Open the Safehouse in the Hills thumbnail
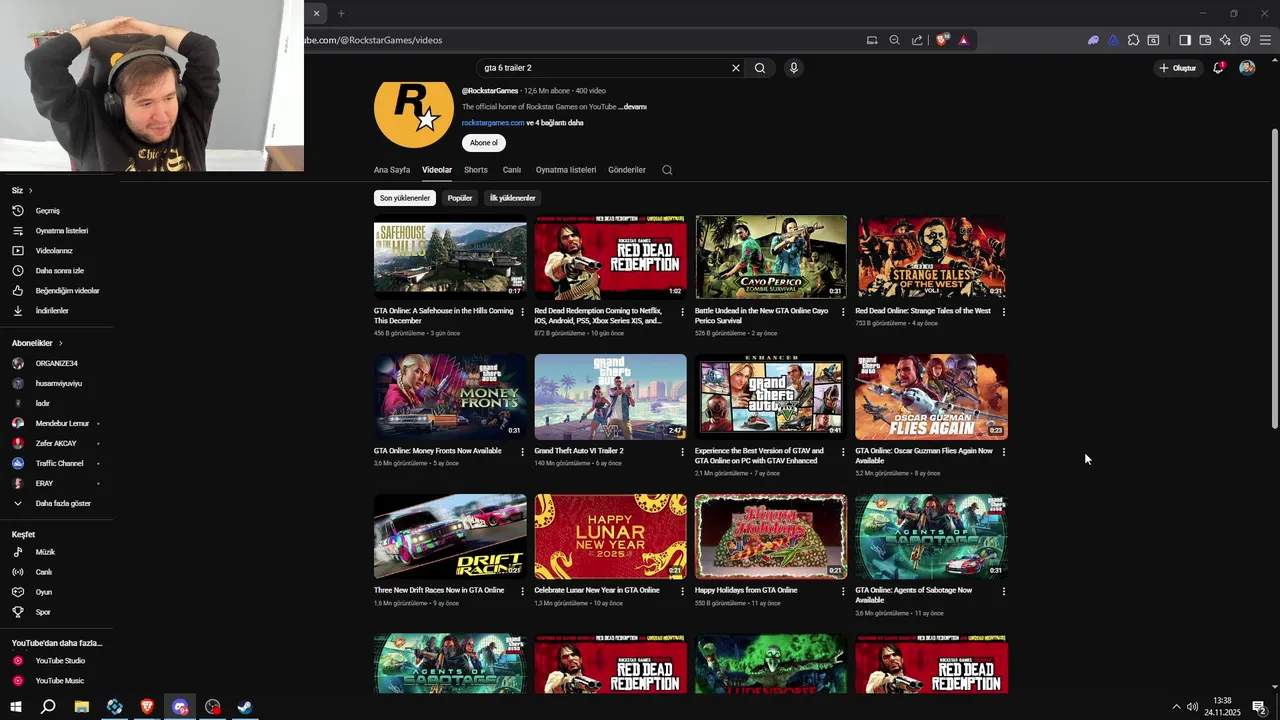 (x=450, y=257)
